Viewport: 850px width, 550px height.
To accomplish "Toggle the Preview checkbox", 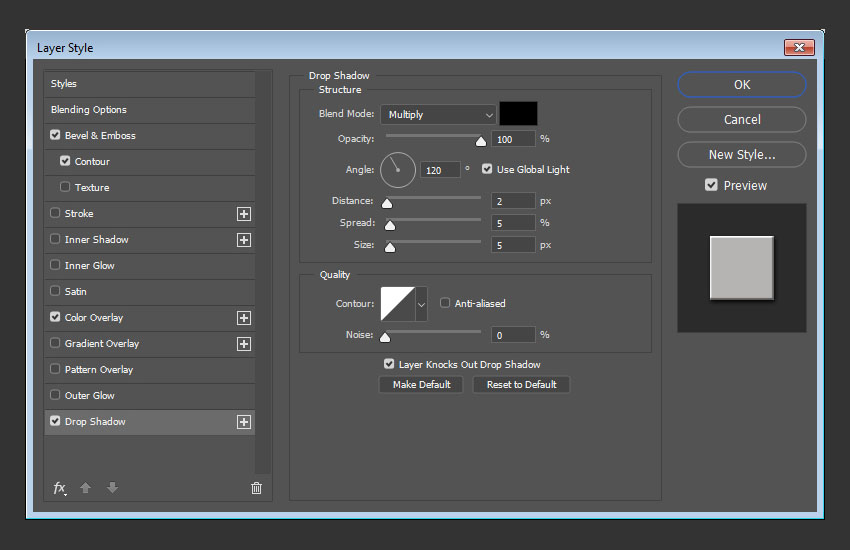I will coord(711,185).
